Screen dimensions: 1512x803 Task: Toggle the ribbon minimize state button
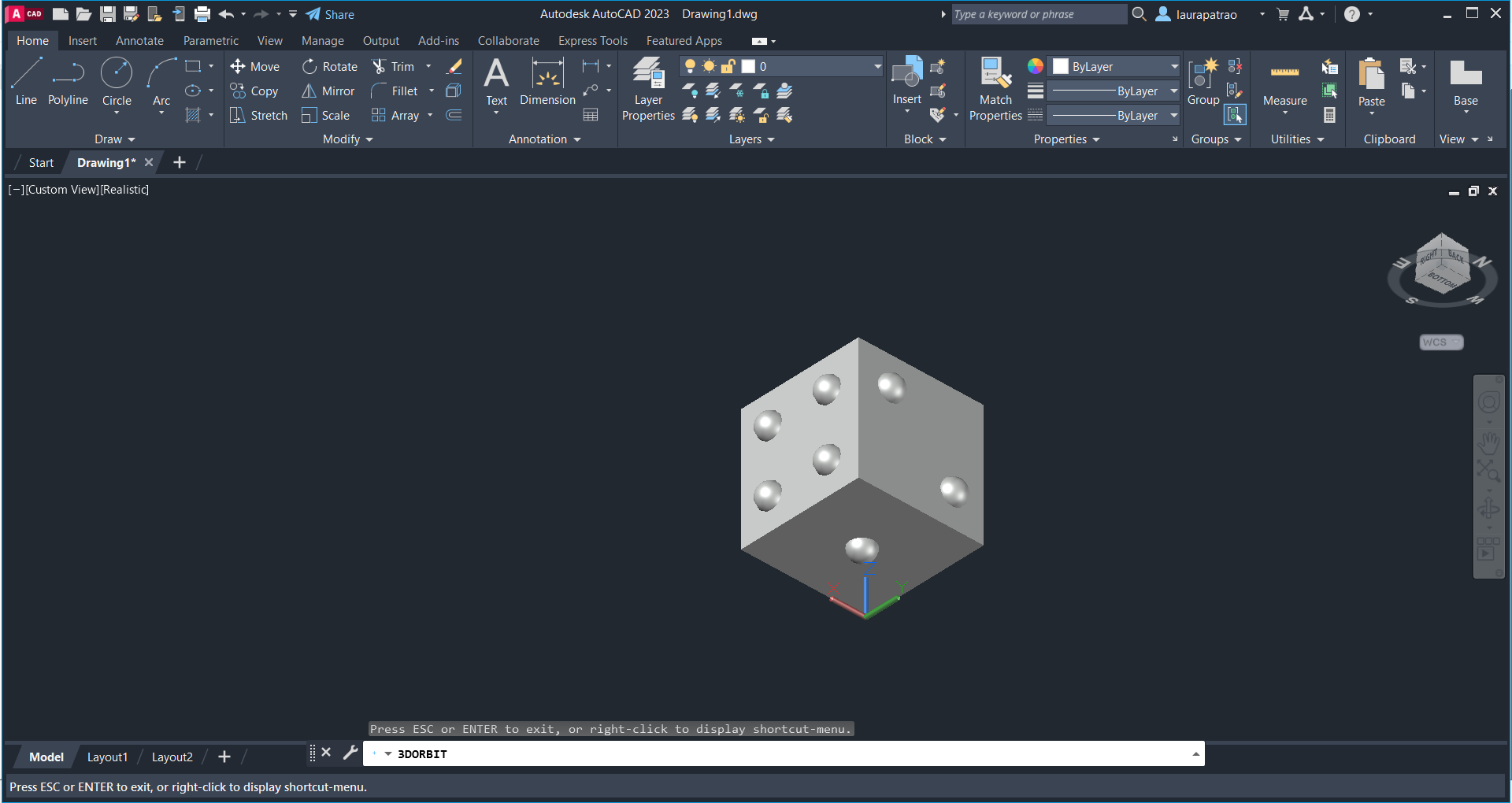click(759, 41)
